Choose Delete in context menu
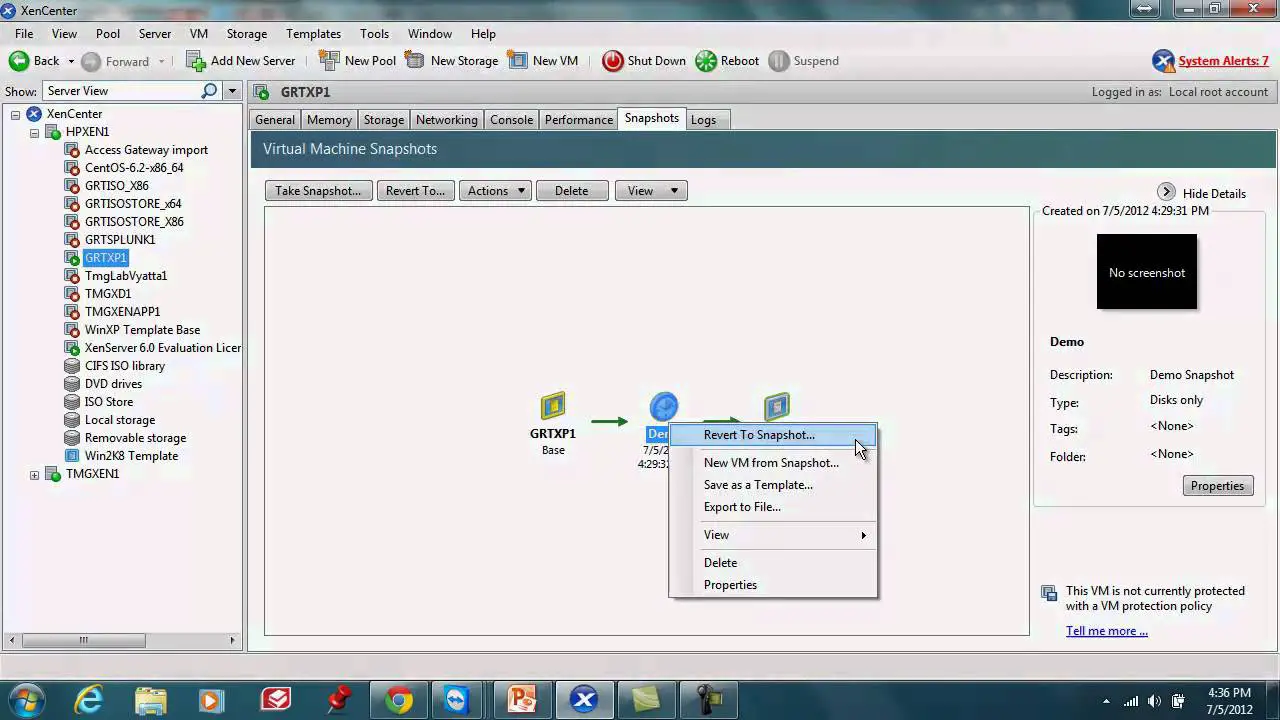The height and width of the screenshot is (720, 1280). click(x=773, y=563)
